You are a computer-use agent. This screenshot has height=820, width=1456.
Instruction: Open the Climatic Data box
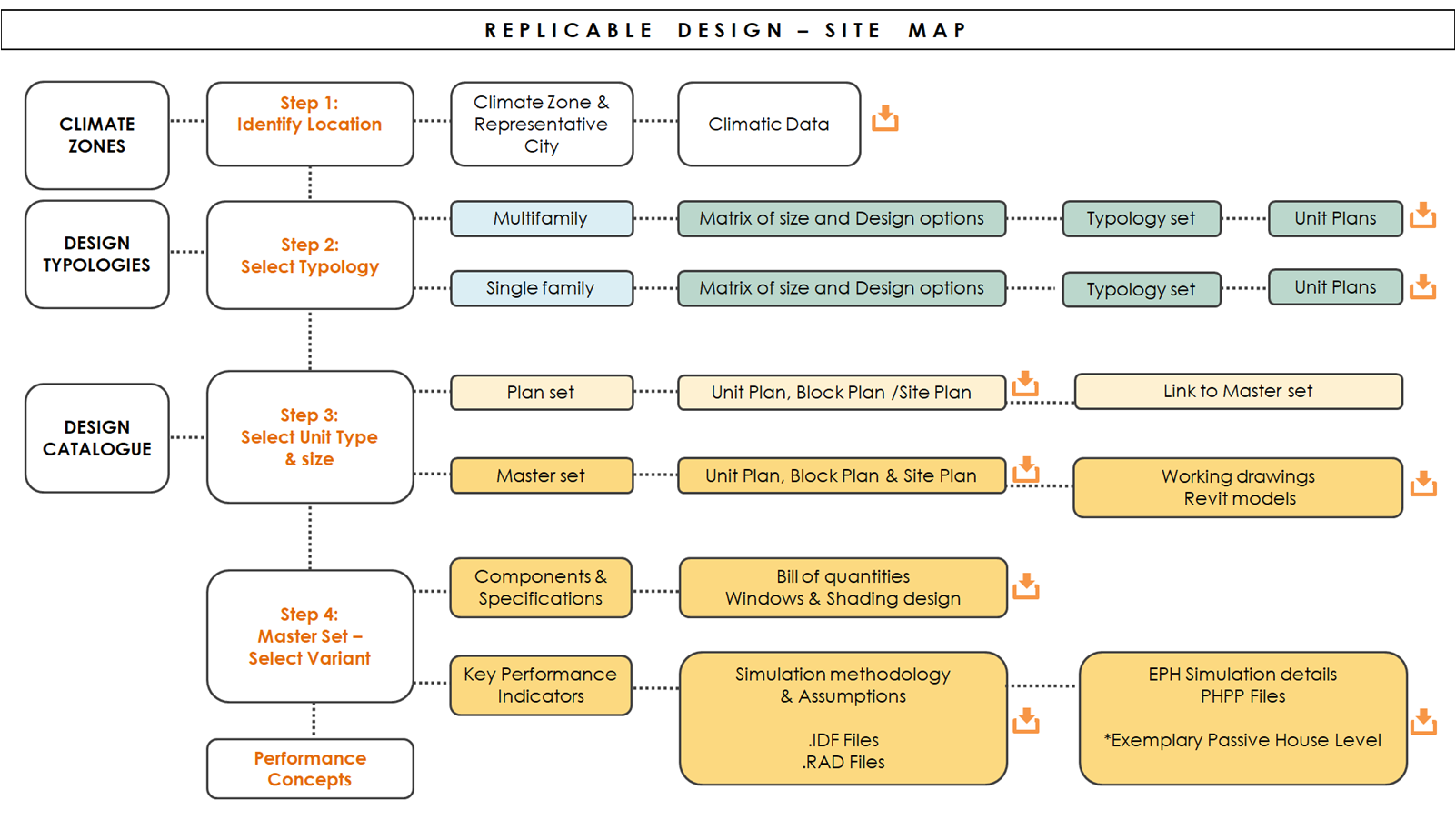pyautogui.click(x=769, y=124)
